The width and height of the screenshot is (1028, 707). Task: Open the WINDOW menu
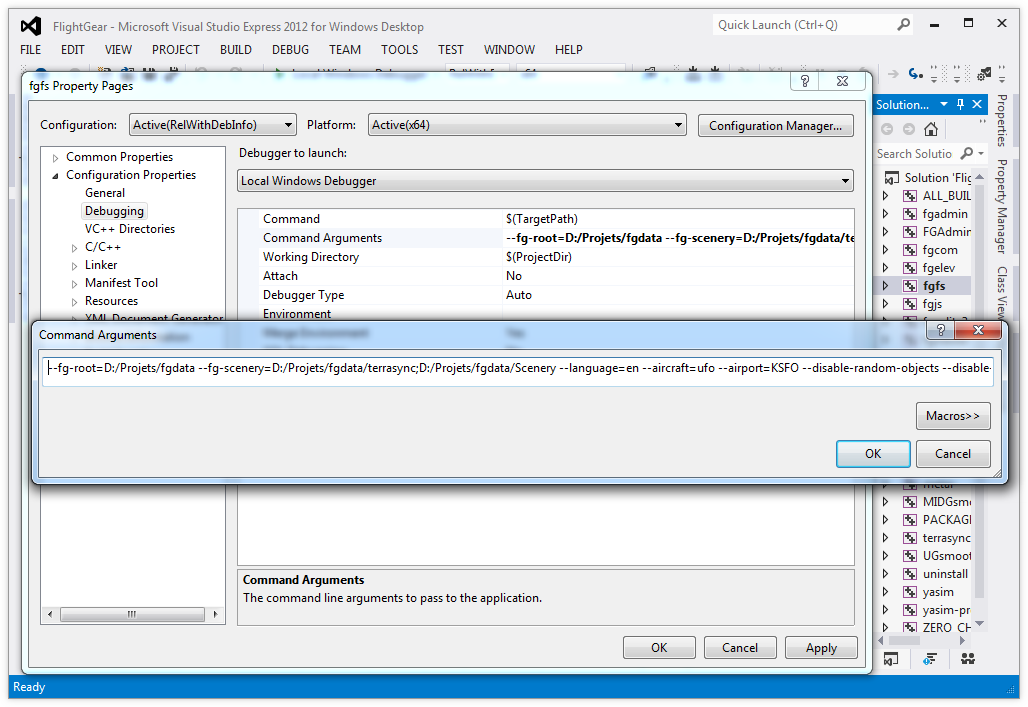(x=509, y=50)
